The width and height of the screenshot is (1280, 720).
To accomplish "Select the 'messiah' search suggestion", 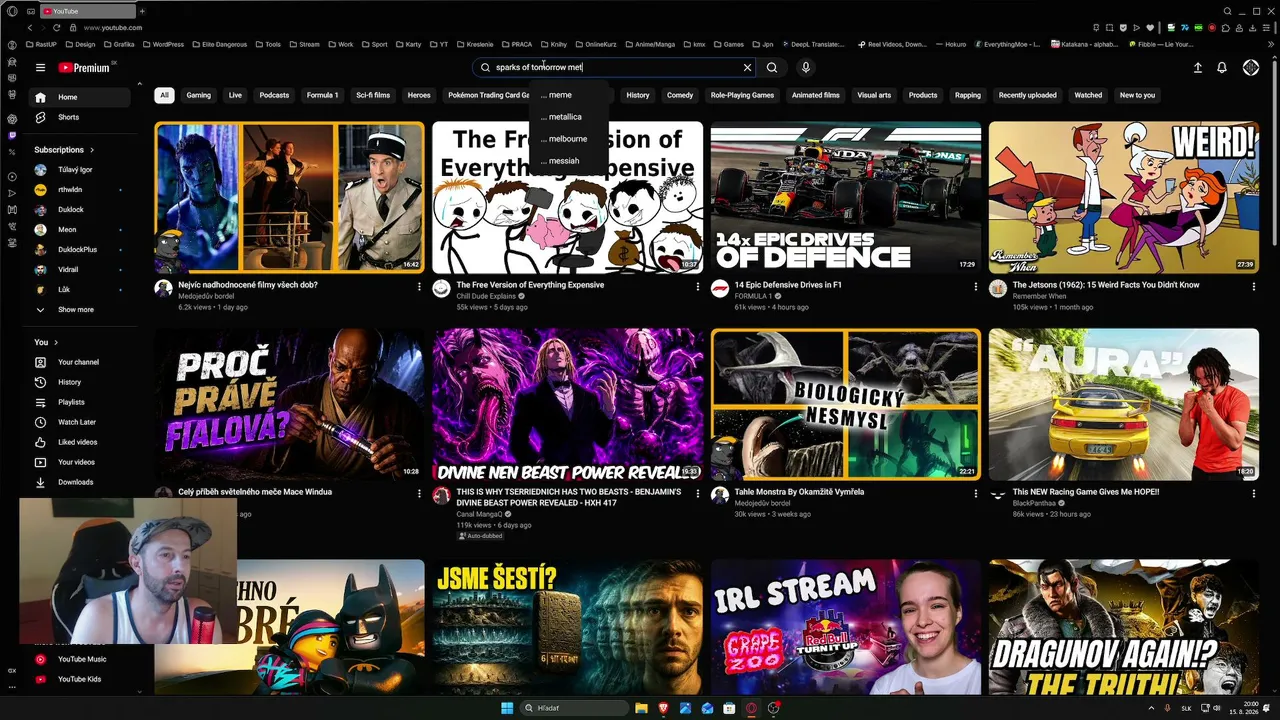I will pyautogui.click(x=569, y=161).
